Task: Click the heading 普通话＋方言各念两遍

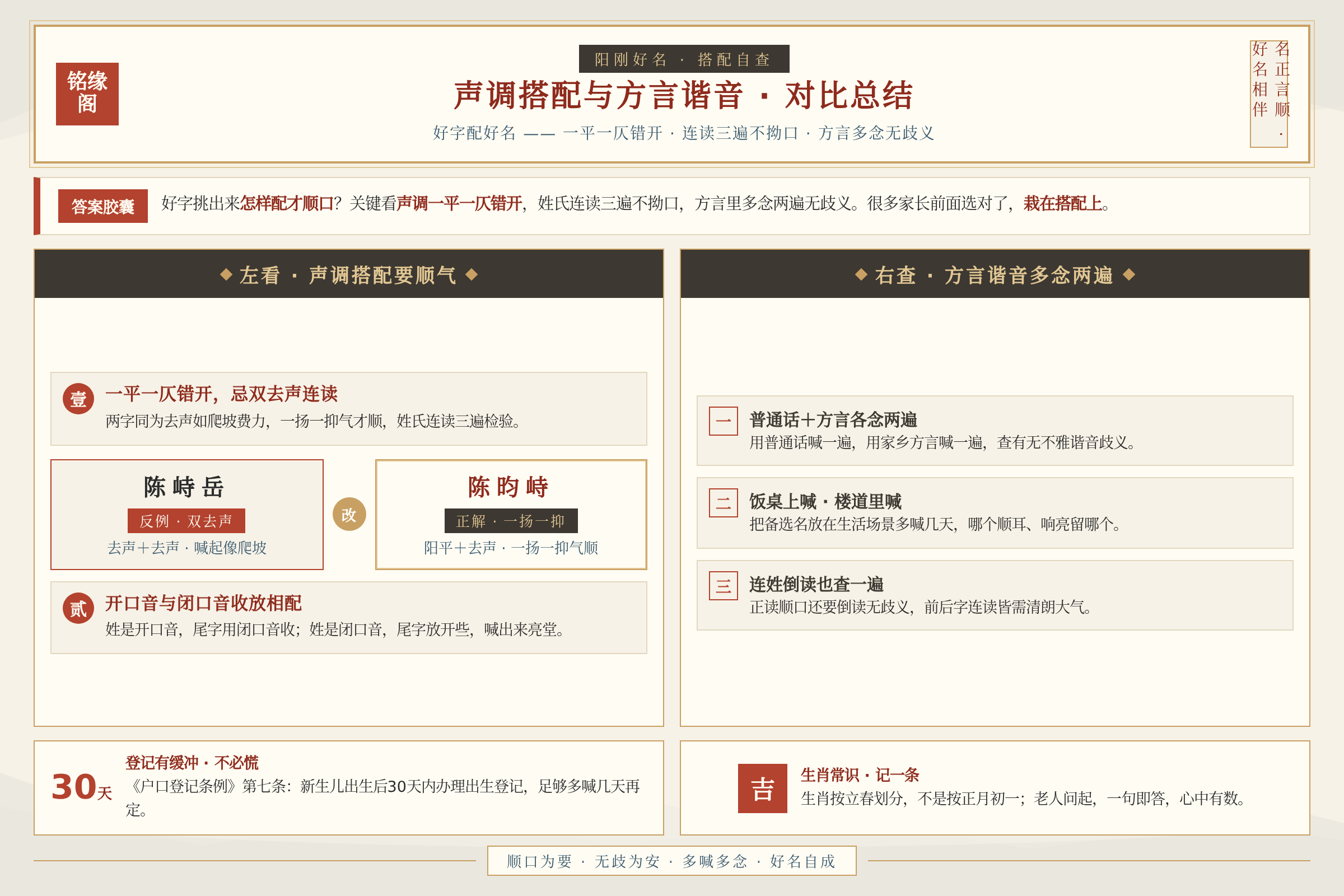Action: [x=833, y=419]
